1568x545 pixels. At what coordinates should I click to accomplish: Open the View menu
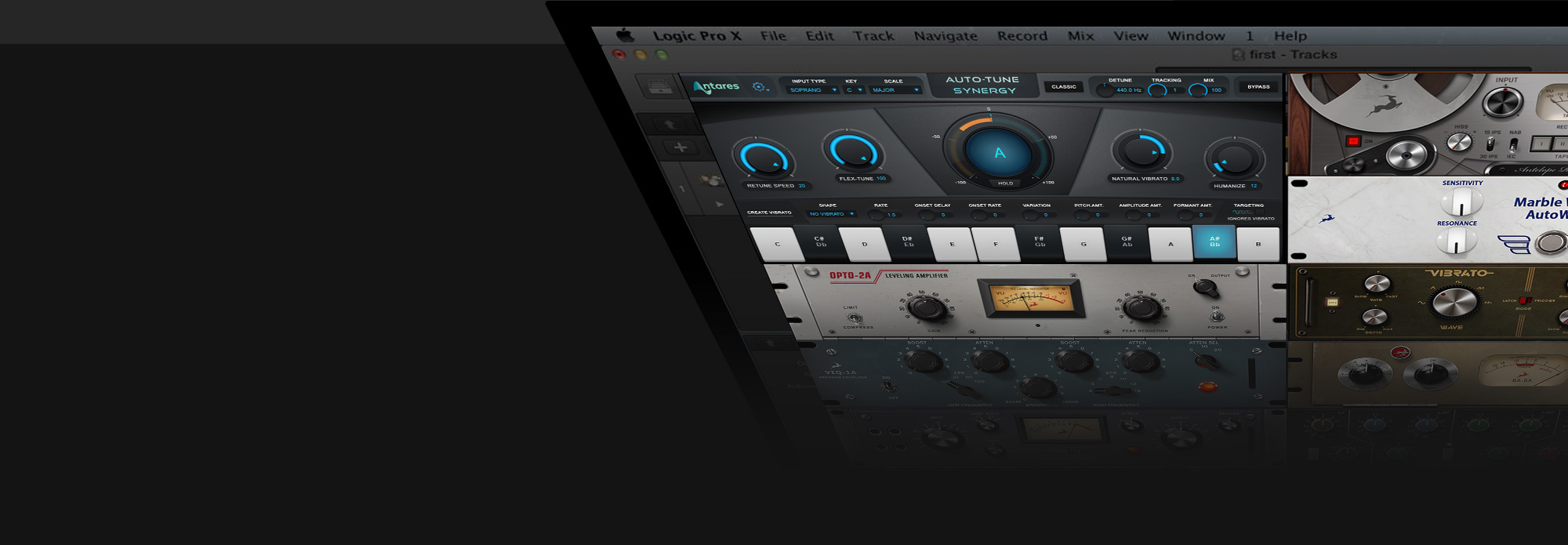(1131, 36)
